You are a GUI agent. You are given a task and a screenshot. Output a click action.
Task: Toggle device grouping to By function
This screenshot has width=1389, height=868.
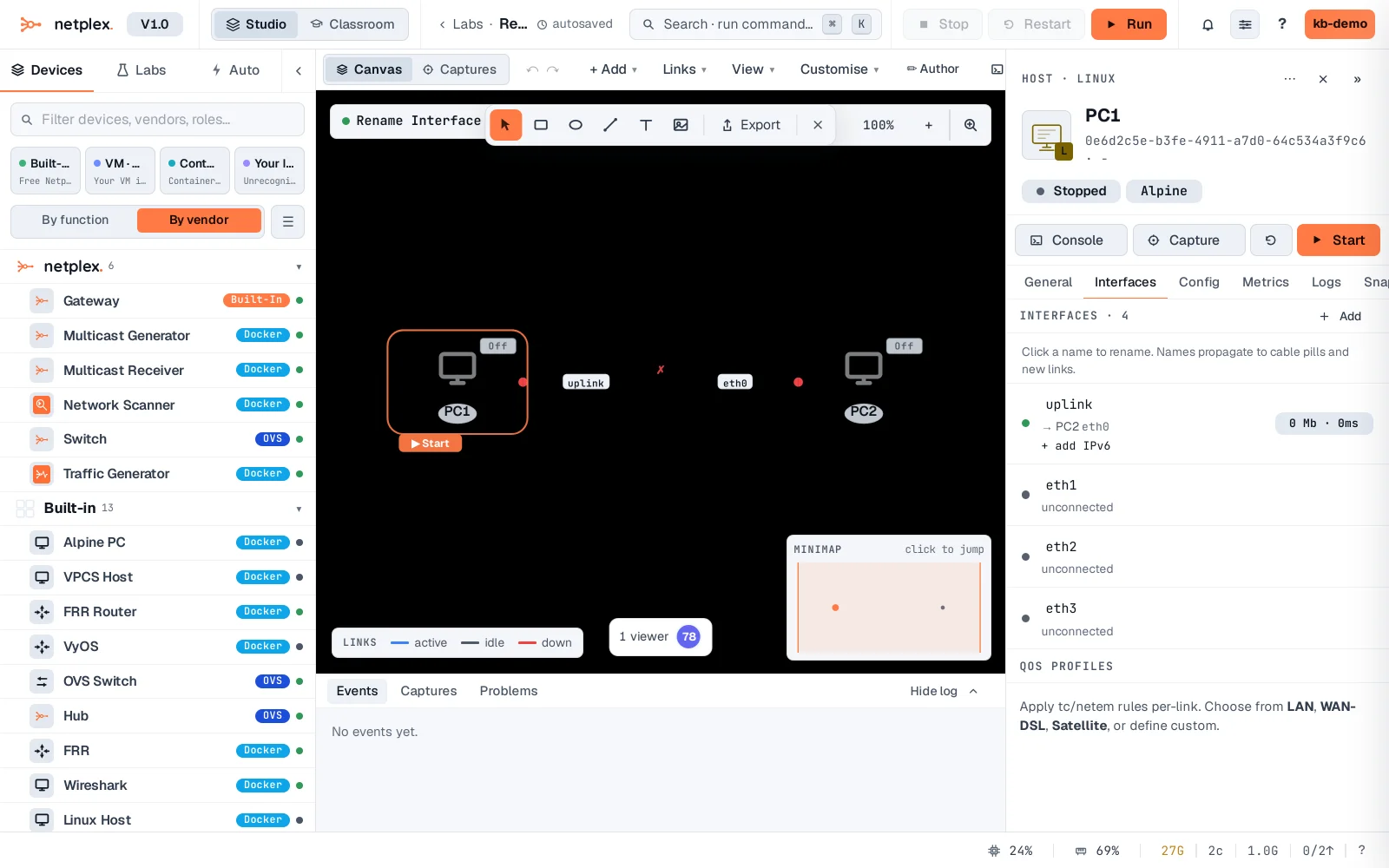pyautogui.click(x=76, y=220)
